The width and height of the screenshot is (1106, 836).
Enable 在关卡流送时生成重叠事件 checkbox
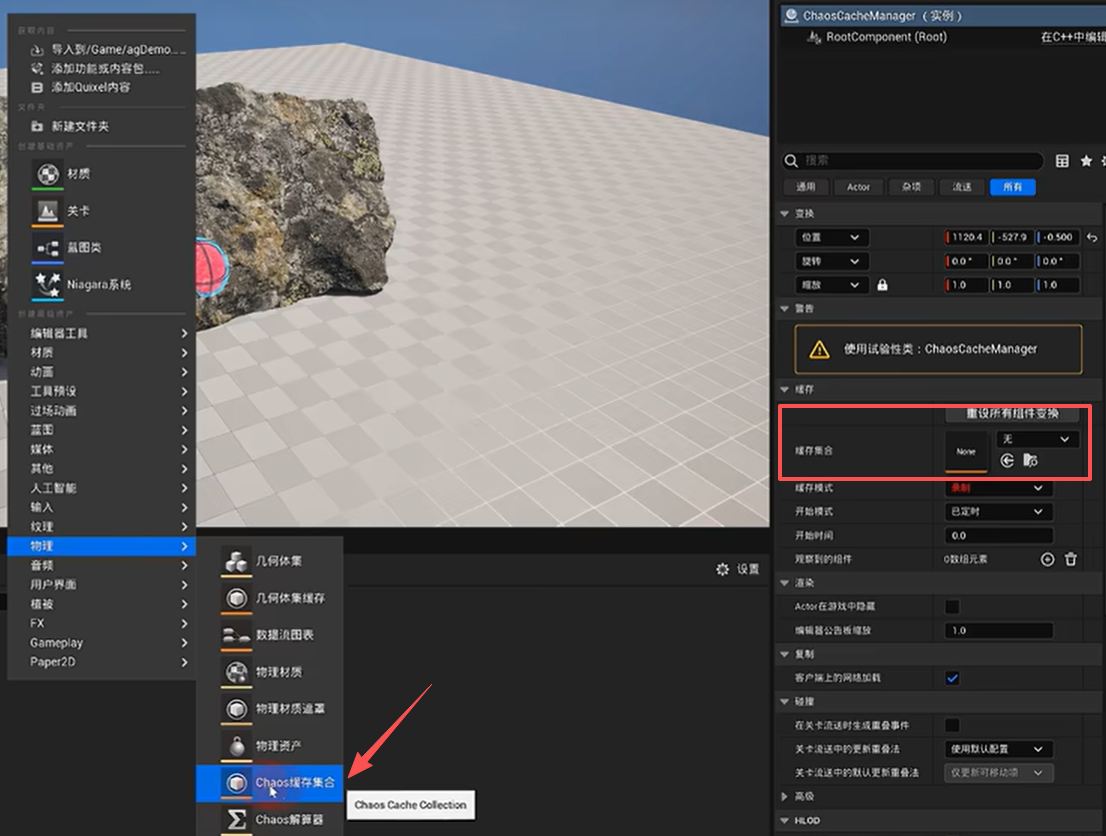(x=952, y=725)
